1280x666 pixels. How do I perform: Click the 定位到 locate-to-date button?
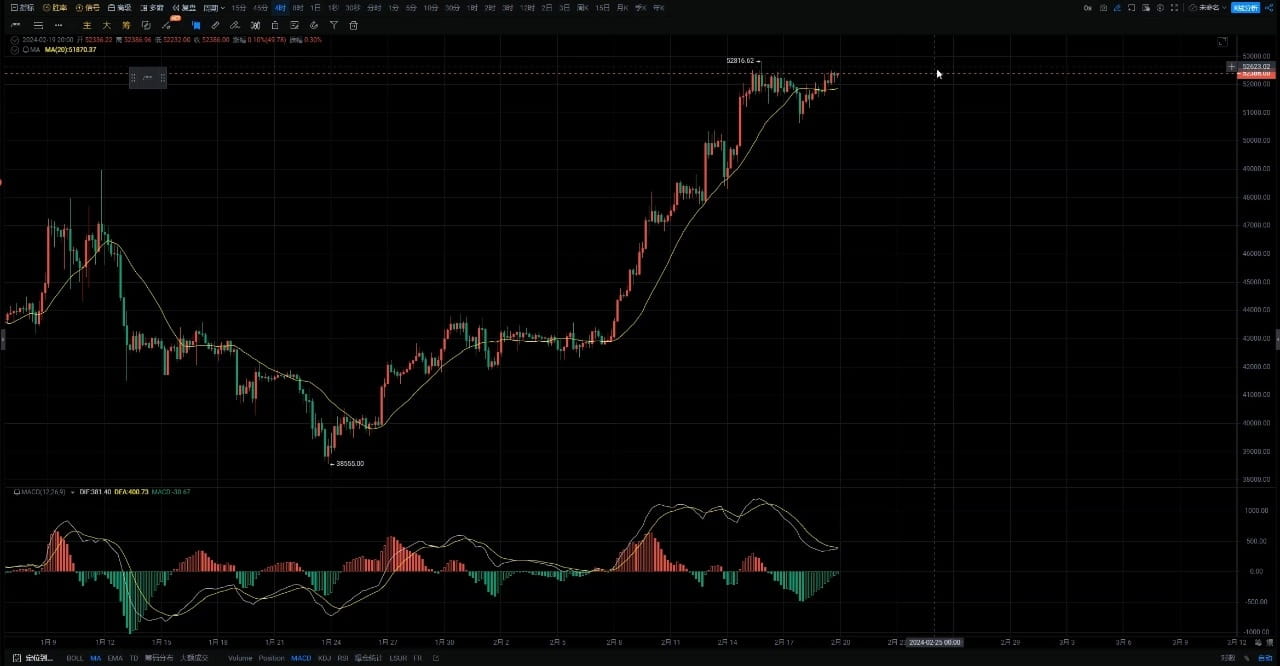tap(32, 658)
